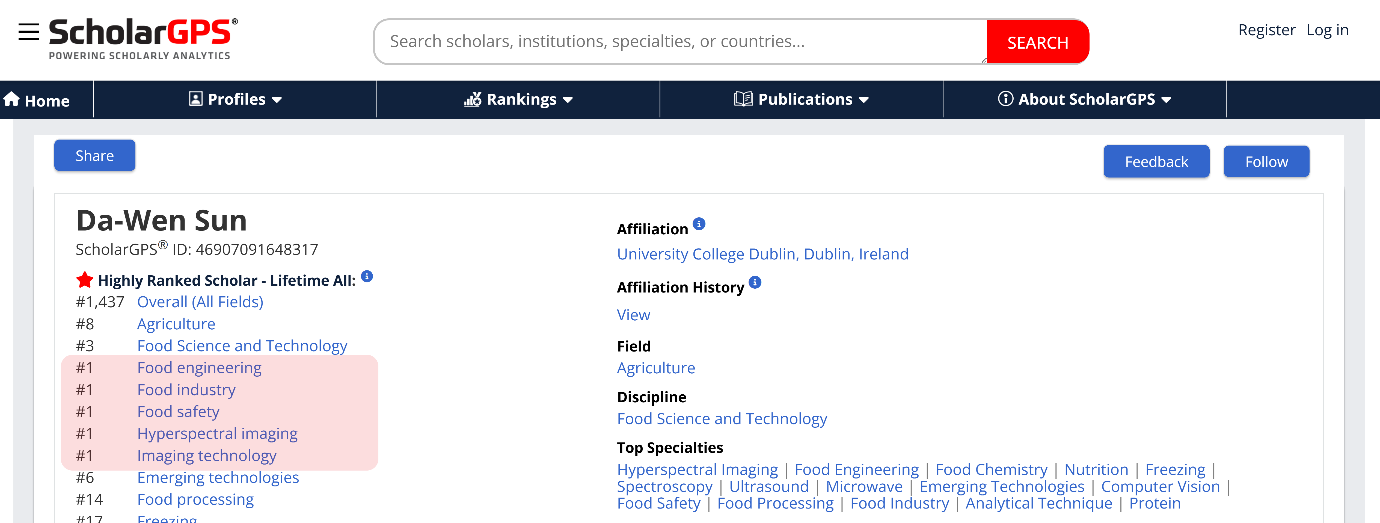Click the Home house icon
This screenshot has width=1380, height=523.
(x=12, y=100)
